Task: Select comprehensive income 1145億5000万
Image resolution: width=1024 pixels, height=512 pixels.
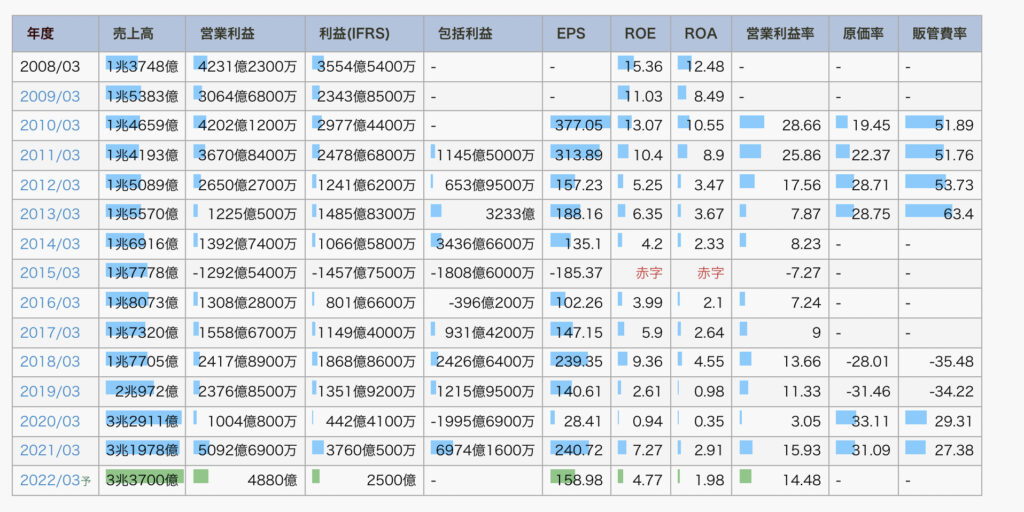Action: [485, 155]
